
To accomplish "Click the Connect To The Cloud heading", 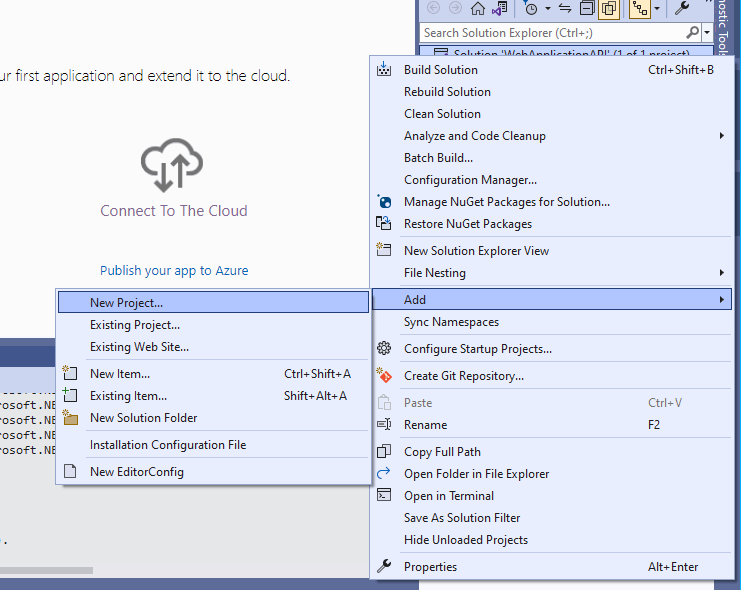I will (174, 211).
